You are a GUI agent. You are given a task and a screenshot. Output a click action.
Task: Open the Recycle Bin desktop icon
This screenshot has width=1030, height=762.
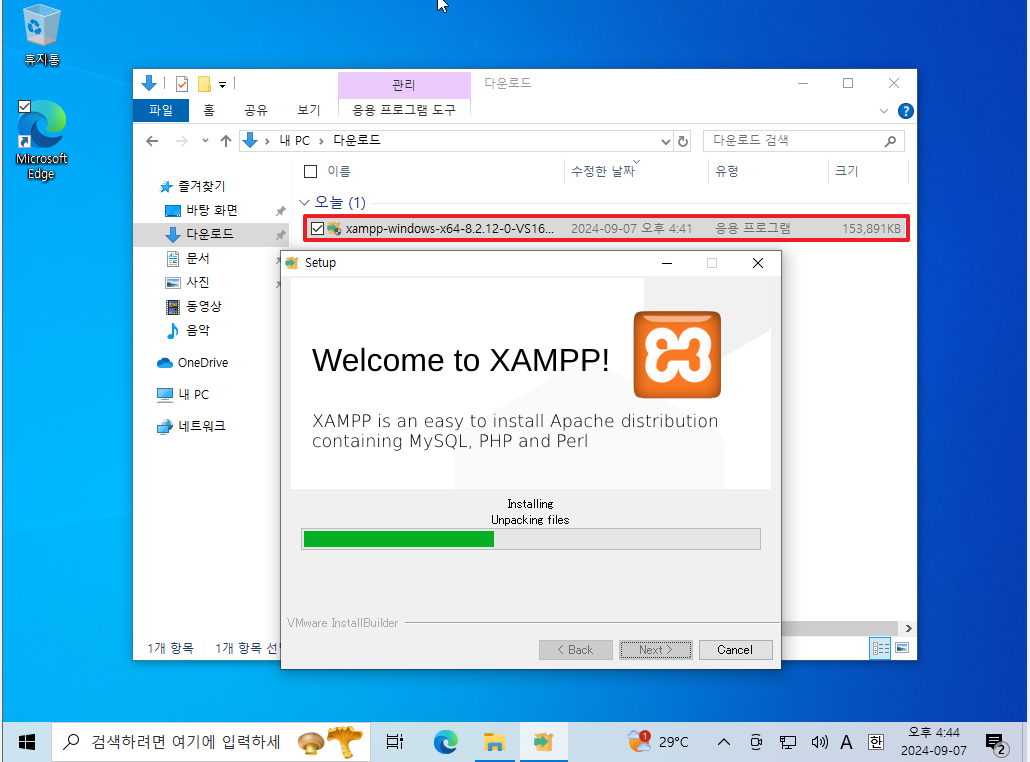pos(41,35)
